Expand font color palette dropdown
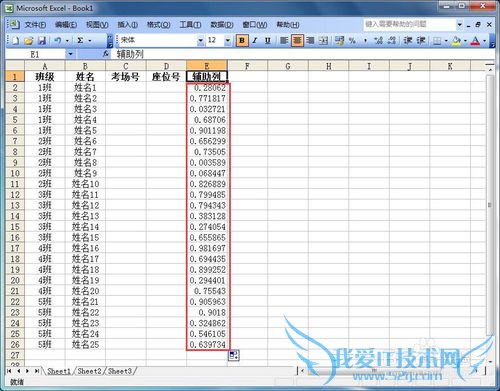 484,41
